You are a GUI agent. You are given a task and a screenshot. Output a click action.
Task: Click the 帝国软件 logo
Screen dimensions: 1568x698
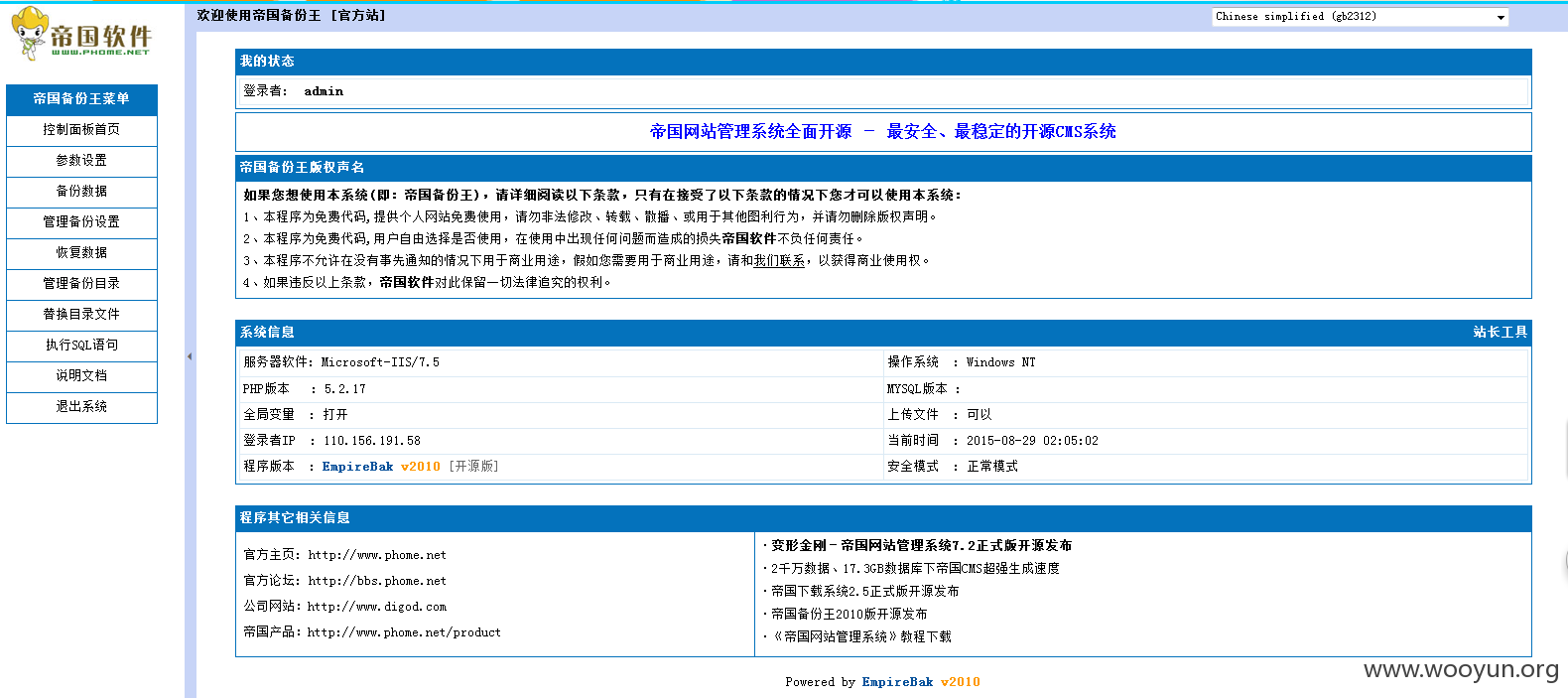[81, 34]
